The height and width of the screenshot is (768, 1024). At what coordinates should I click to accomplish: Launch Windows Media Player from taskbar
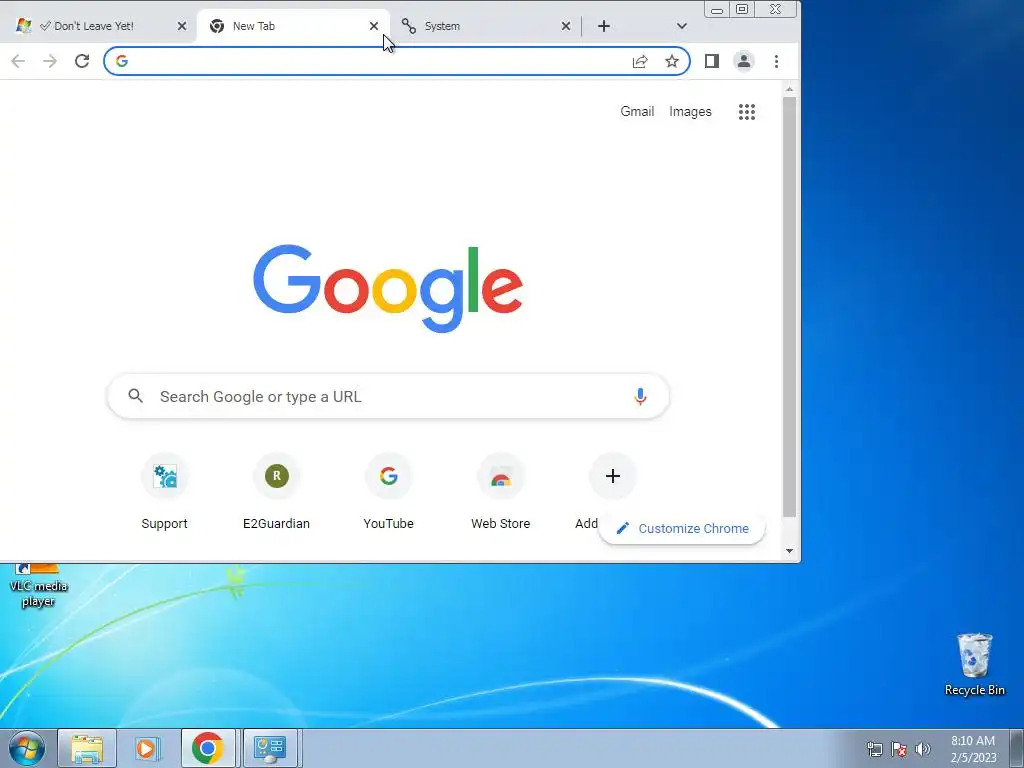pos(148,748)
